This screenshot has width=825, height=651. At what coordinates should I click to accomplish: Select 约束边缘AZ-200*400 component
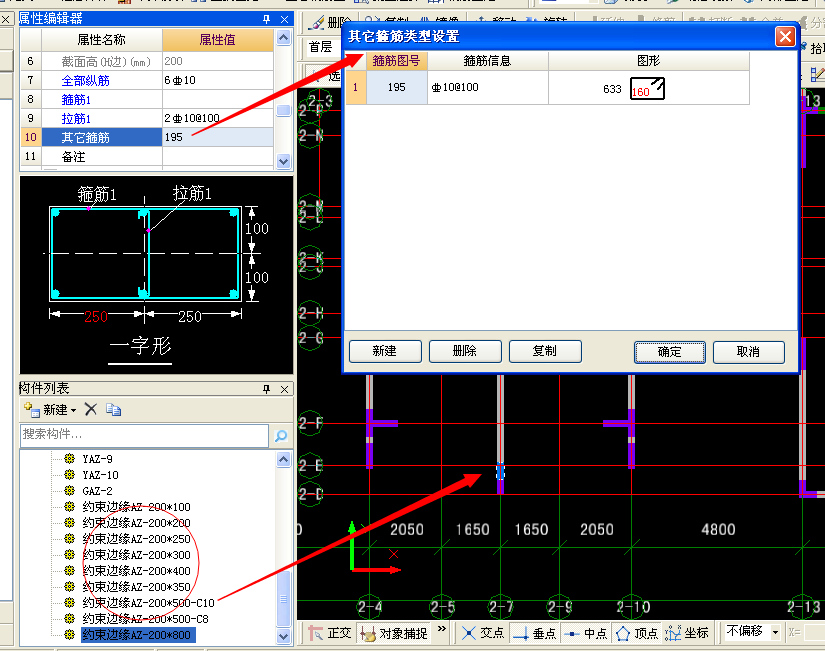pos(136,570)
